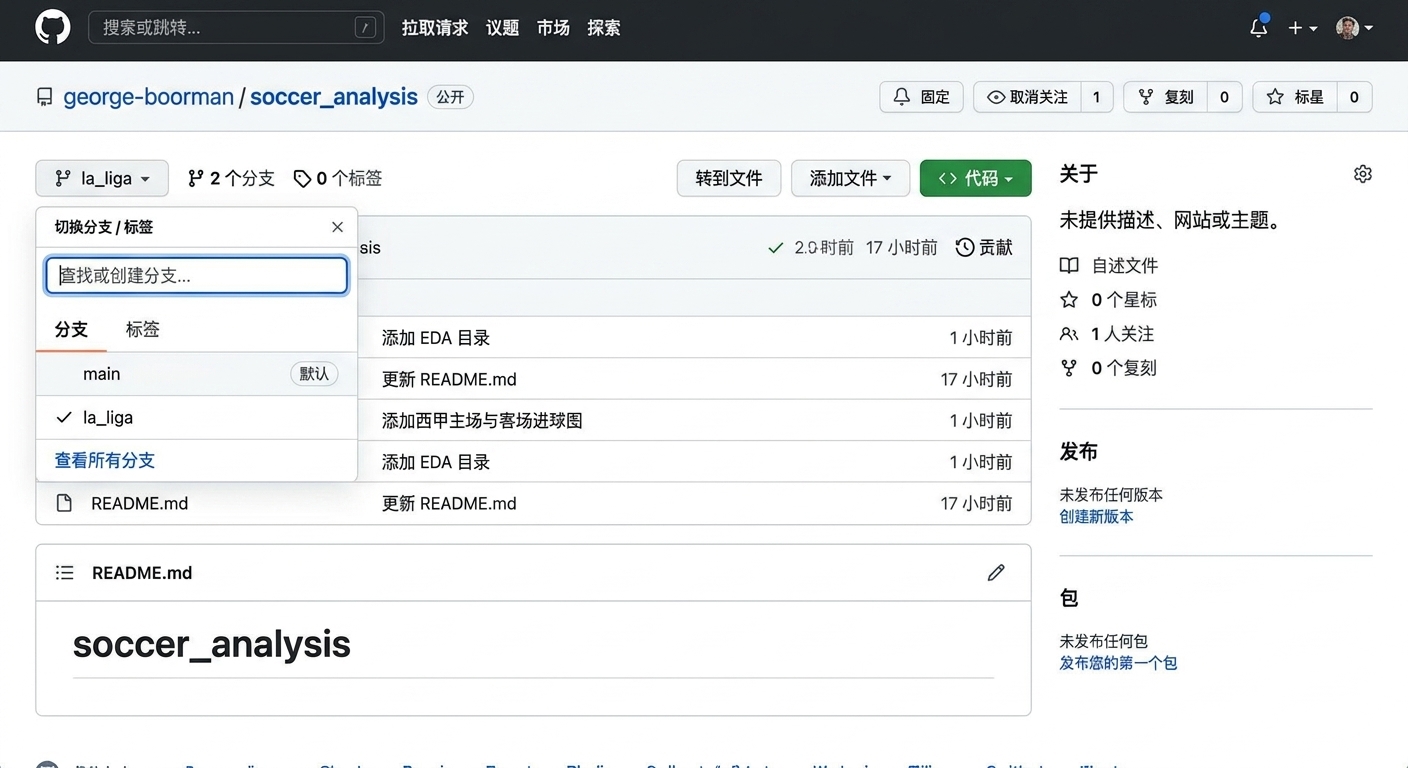1408x768 pixels.
Task: Expand the la_liga branch selector
Action: click(102, 178)
